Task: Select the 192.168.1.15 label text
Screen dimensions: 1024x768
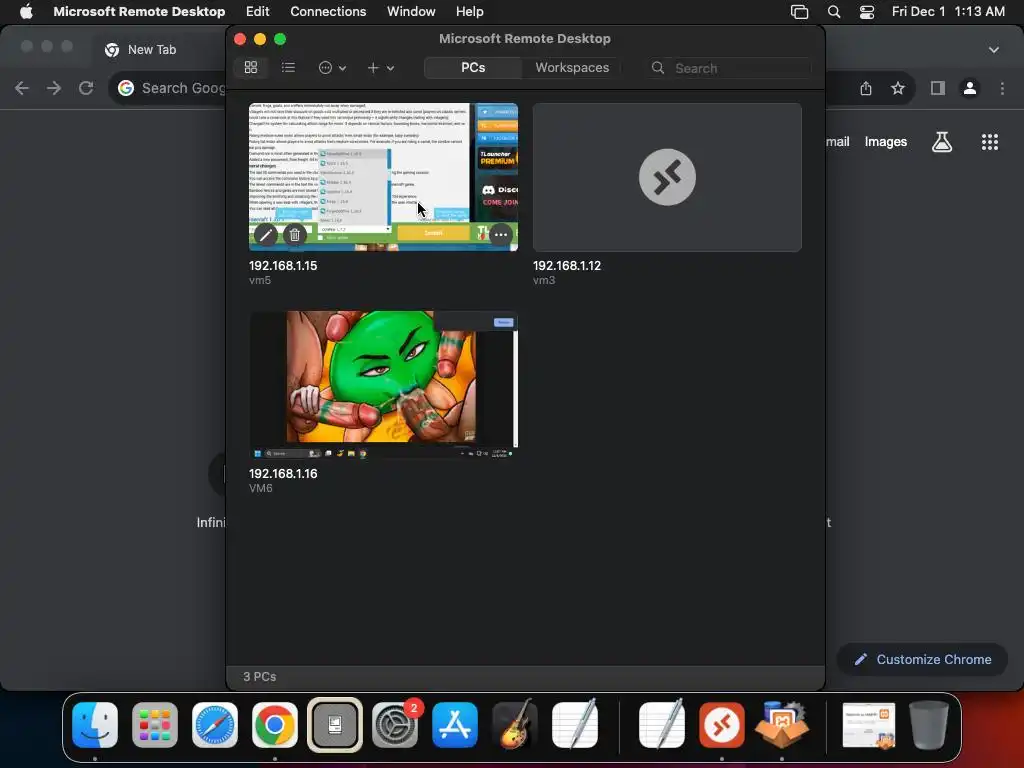Action: click(283, 266)
